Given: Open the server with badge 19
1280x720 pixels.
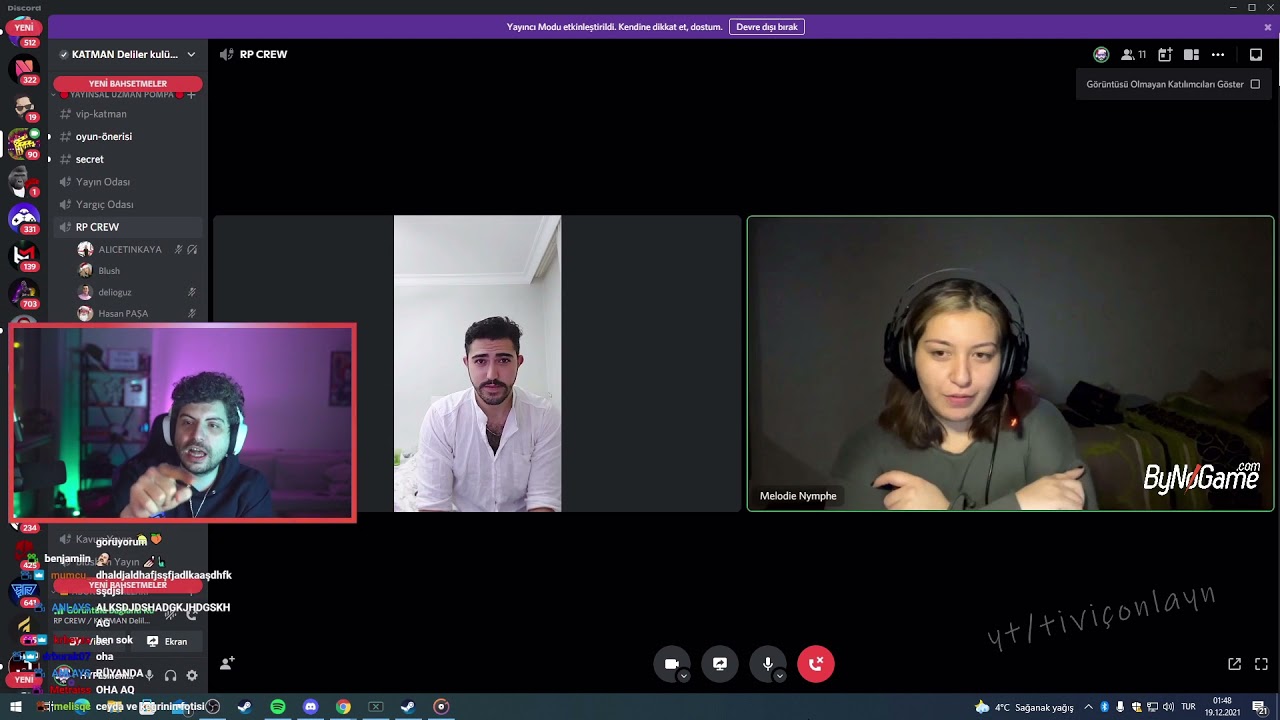Looking at the screenshot, I should 24,106.
